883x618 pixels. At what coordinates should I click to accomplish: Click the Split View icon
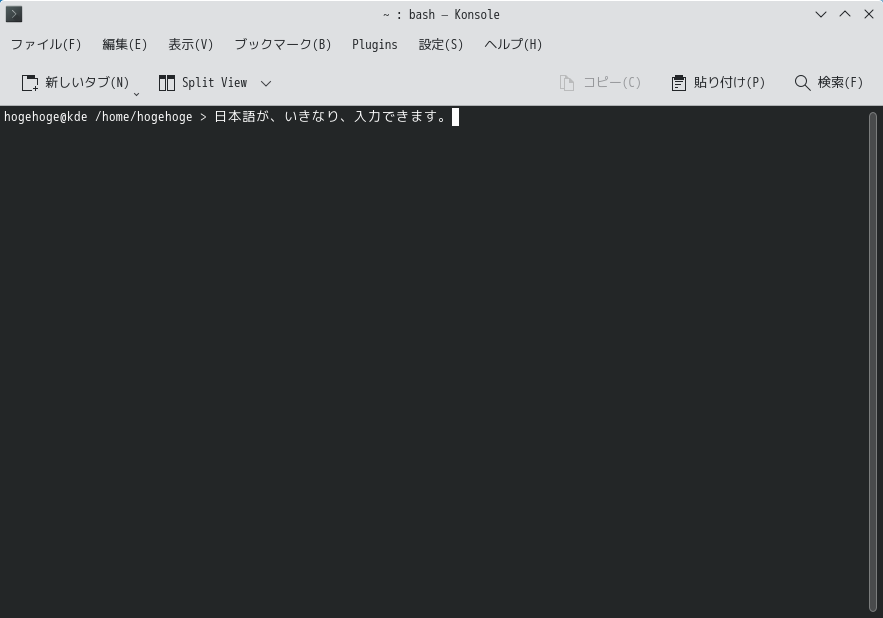[167, 83]
